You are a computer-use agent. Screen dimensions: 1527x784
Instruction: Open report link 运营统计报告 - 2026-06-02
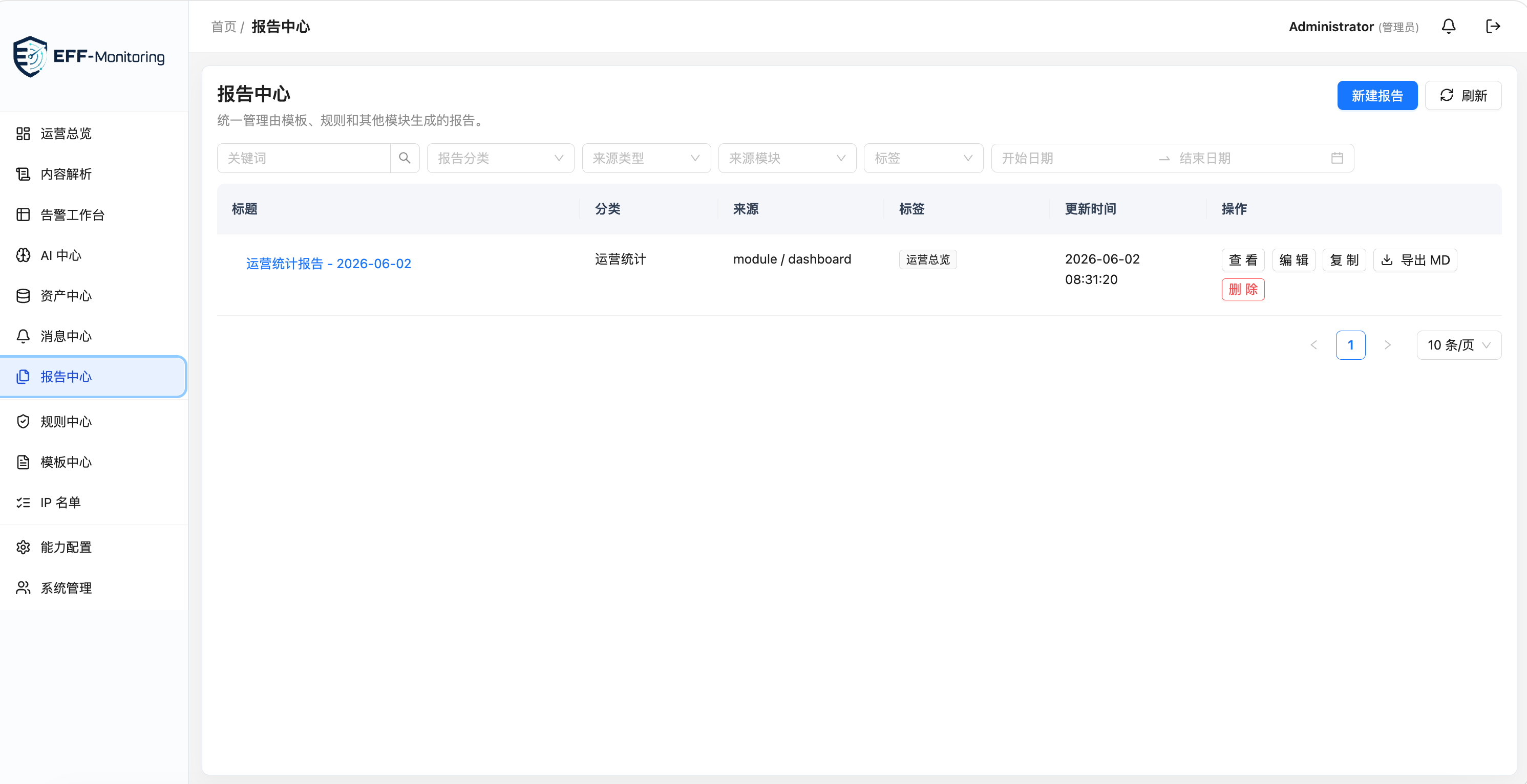click(x=328, y=264)
